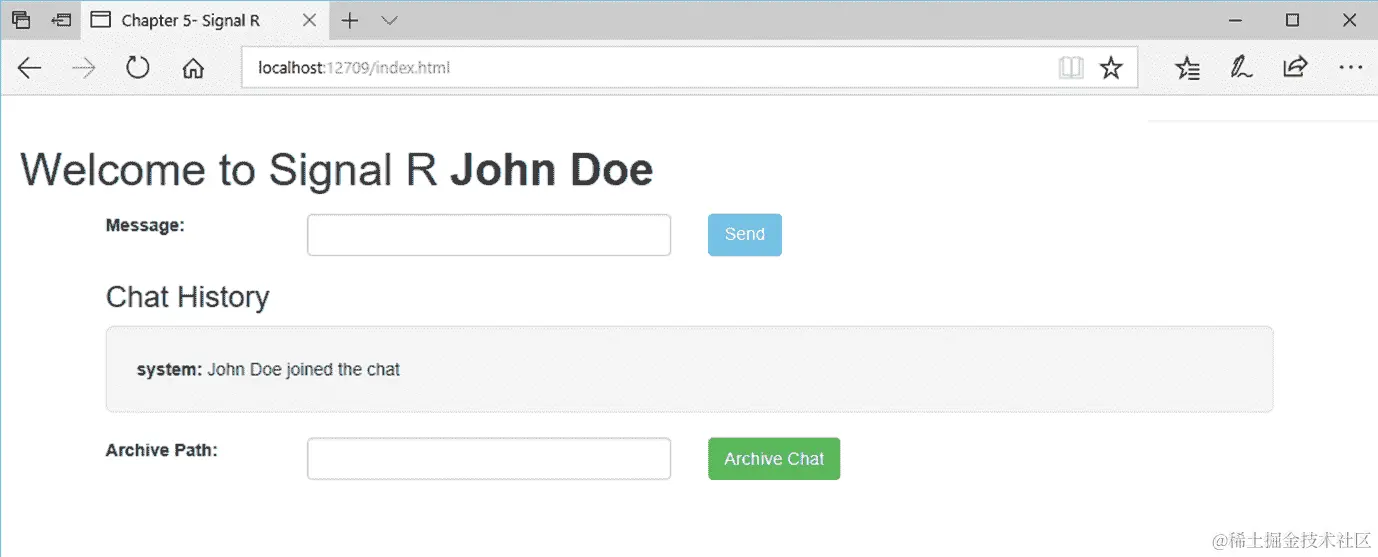
Task: Open the Add notes pen icon
Action: (1242, 68)
